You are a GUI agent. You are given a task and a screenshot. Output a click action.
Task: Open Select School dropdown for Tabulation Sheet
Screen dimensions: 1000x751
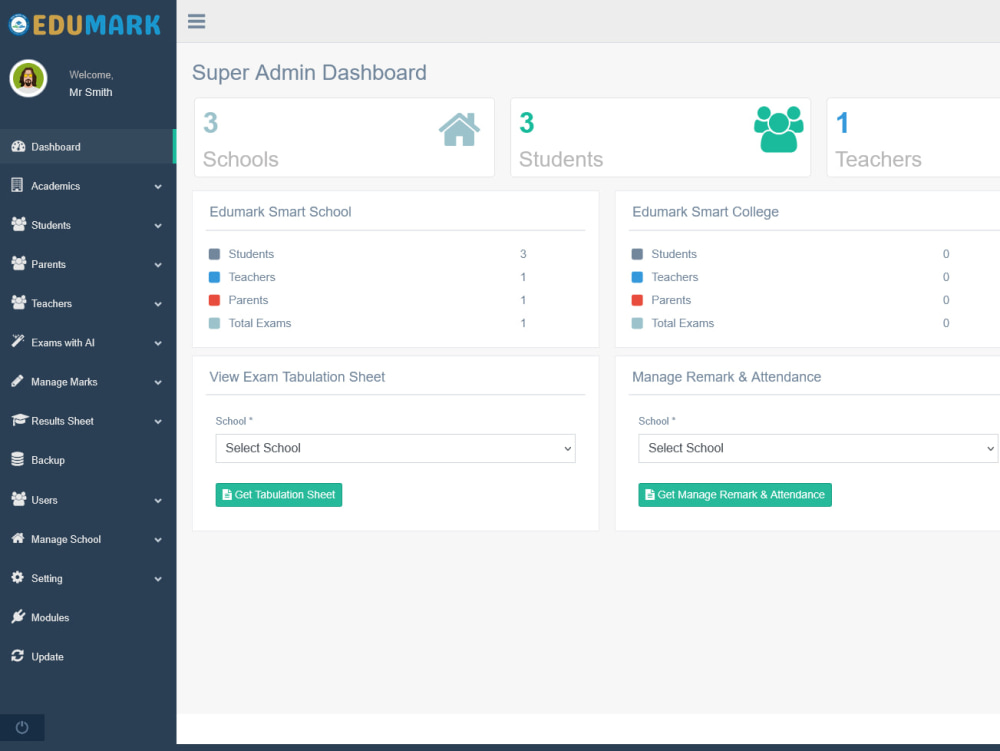pyautogui.click(x=395, y=448)
